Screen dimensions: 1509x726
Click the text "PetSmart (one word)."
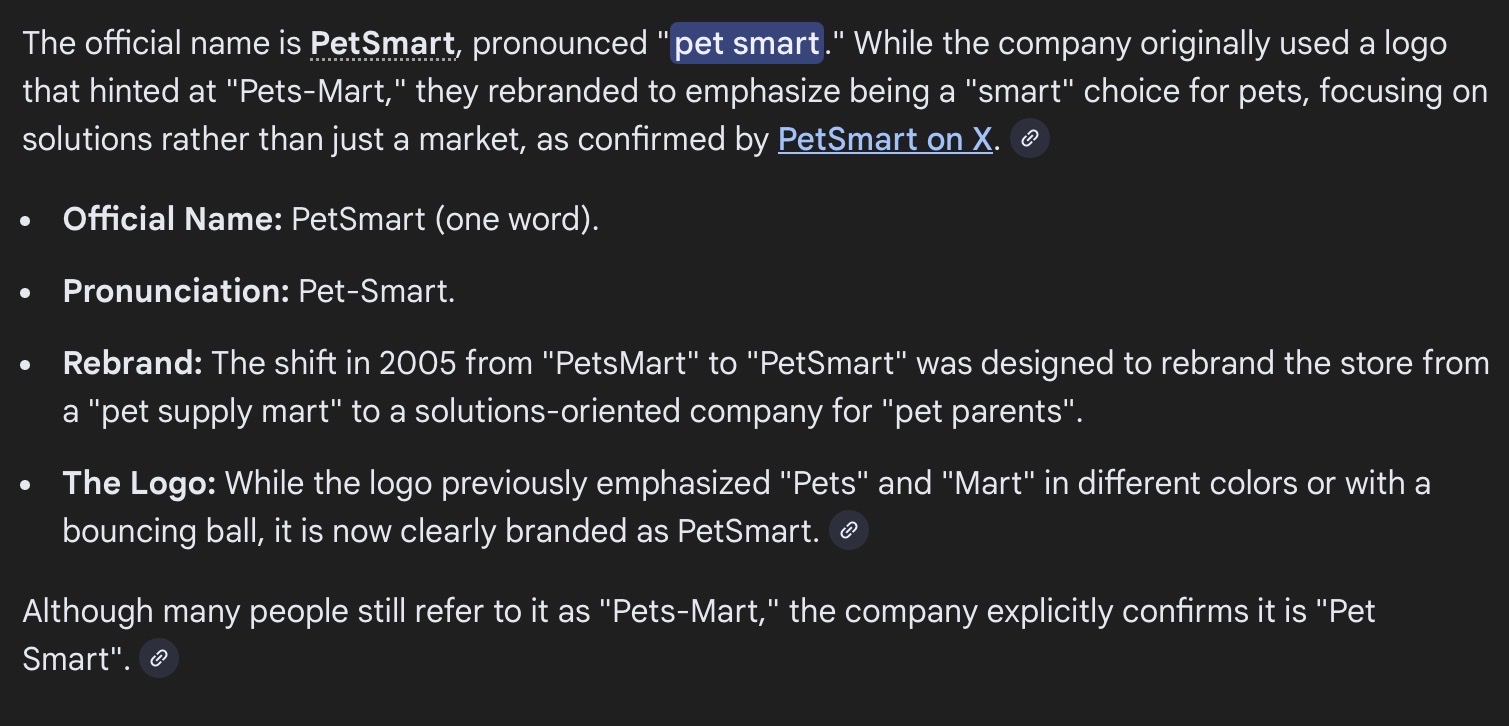point(445,219)
